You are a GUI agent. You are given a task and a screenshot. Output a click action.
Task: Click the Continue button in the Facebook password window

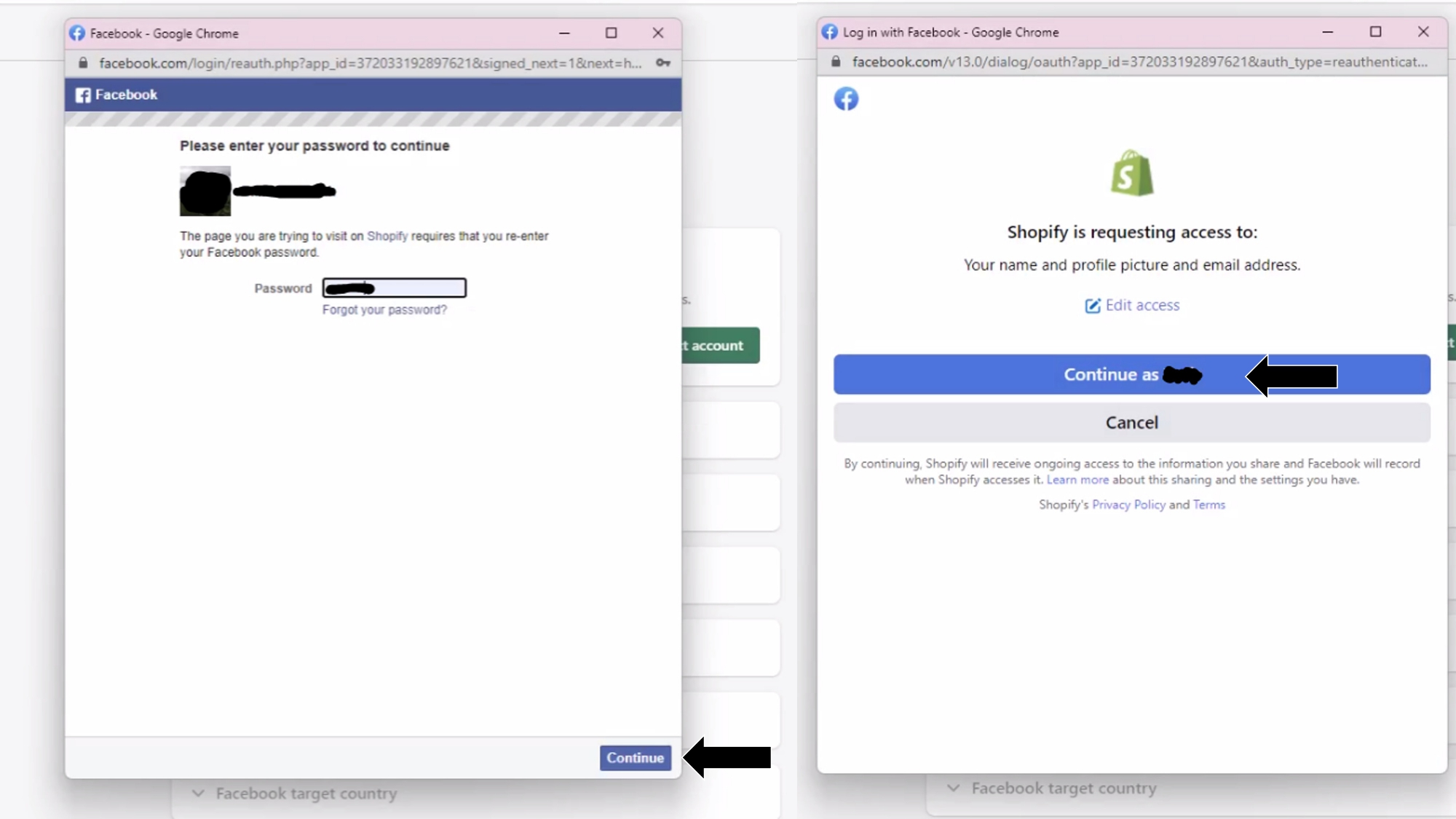click(635, 758)
